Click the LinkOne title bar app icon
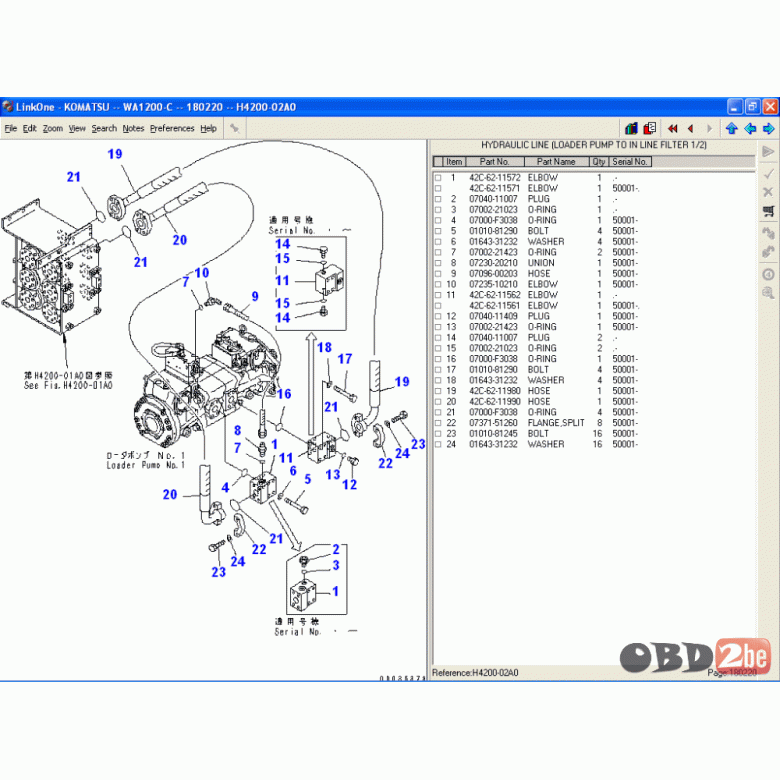Image resolution: width=780 pixels, height=780 pixels. coord(7,106)
